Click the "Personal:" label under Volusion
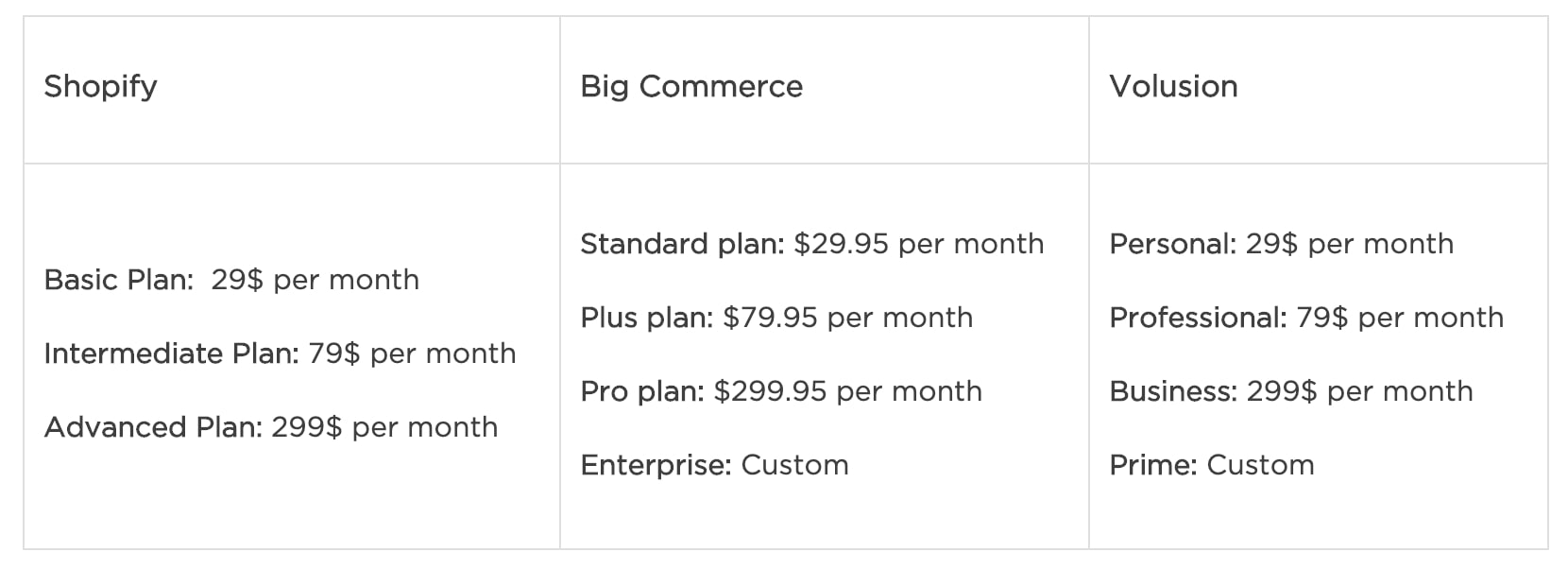The height and width of the screenshot is (569, 1568). tap(1172, 245)
